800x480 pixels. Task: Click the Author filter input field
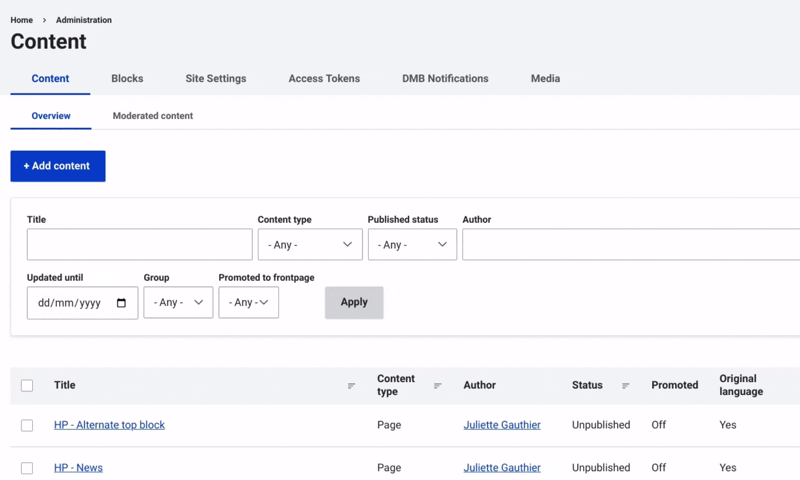click(x=630, y=245)
